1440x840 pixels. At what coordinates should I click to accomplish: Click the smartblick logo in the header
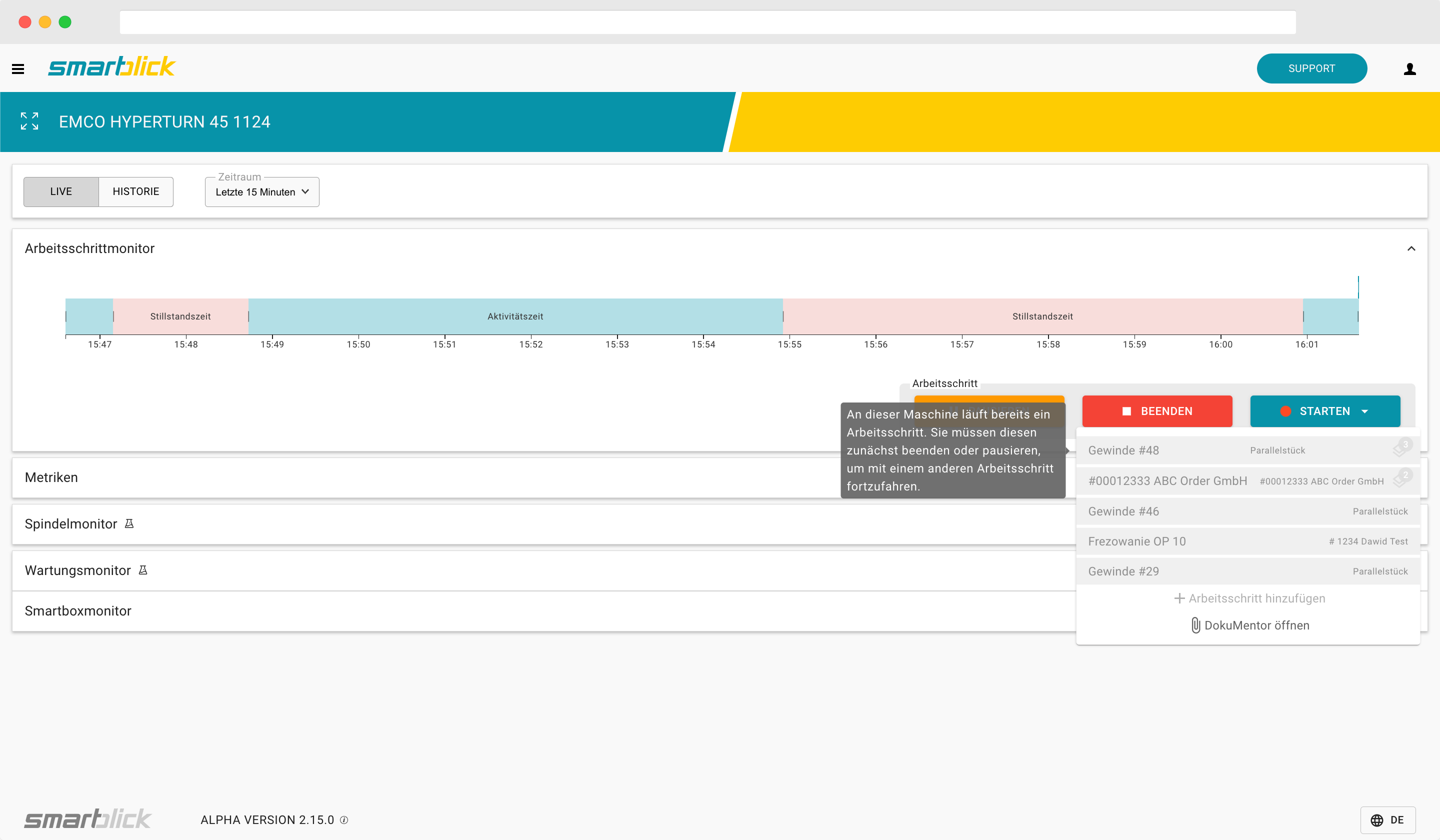(x=111, y=67)
